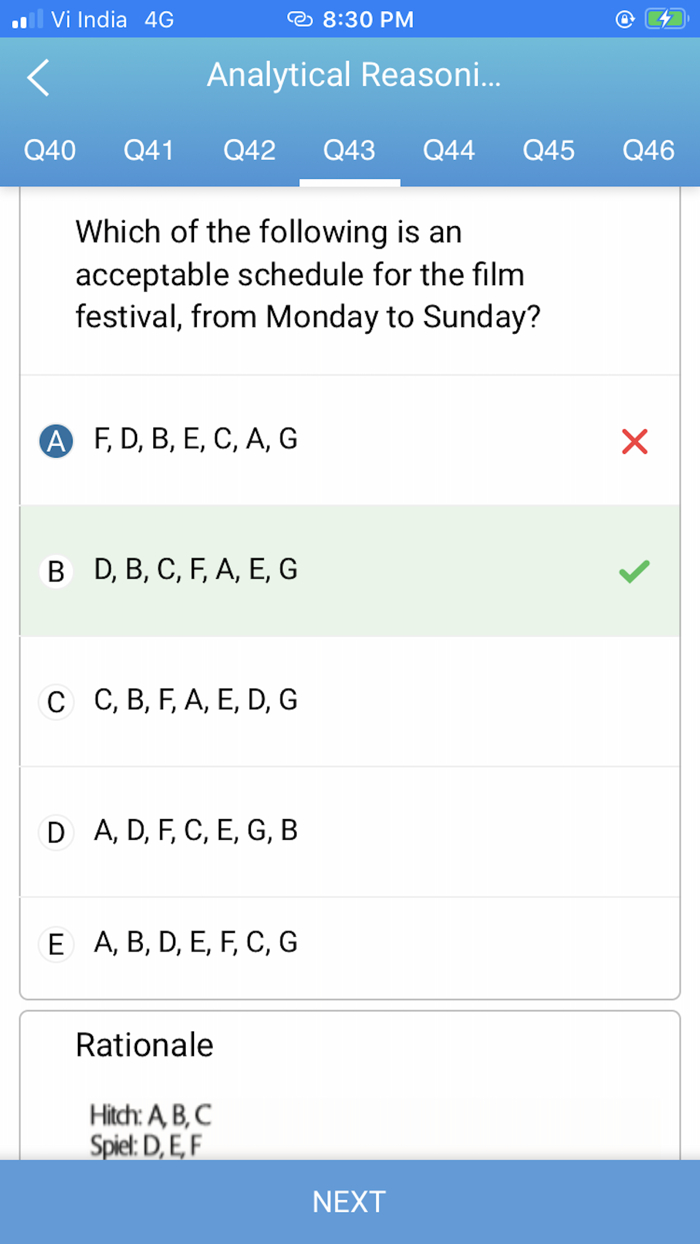Tap the orientation lock icon near the battery
This screenshot has width=700, height=1244.
625,19
